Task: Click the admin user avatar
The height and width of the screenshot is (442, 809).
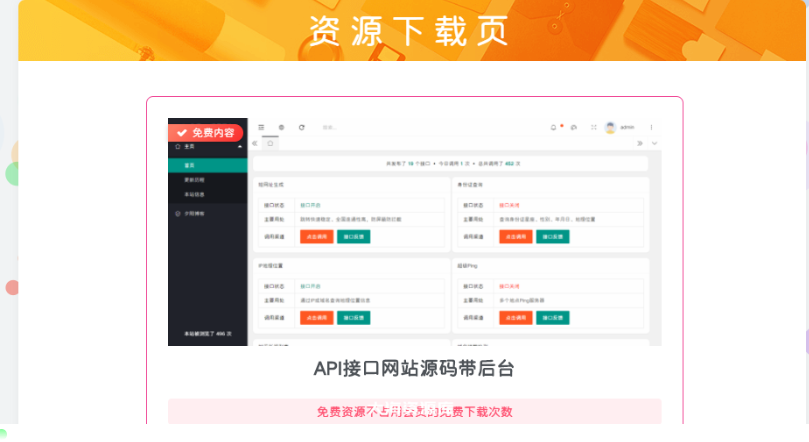Action: (610, 127)
